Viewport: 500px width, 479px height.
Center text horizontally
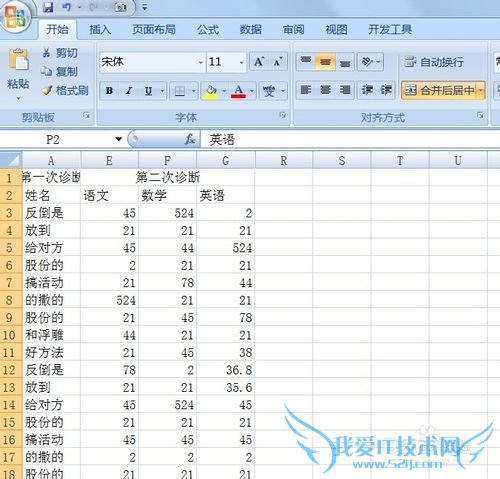tap(325, 90)
